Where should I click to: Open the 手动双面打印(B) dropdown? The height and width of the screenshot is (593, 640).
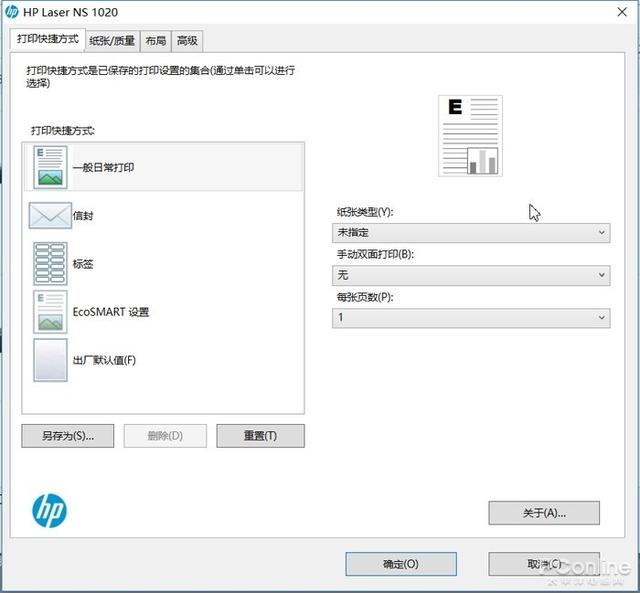click(x=471, y=275)
